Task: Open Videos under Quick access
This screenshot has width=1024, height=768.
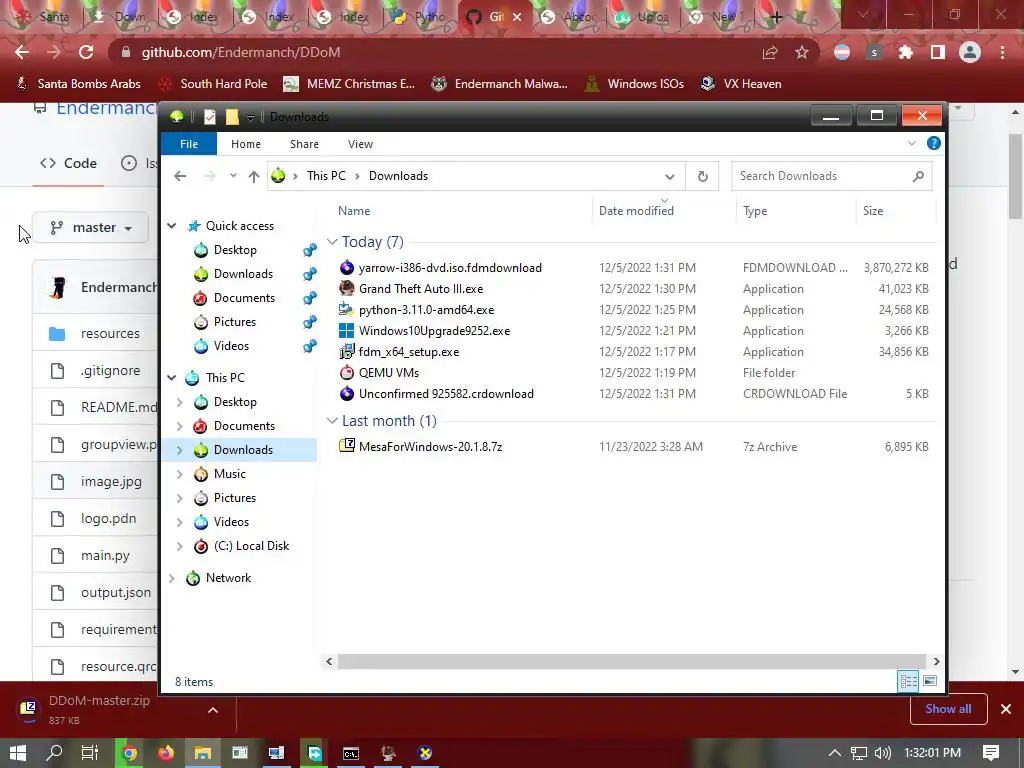Action: click(x=231, y=345)
